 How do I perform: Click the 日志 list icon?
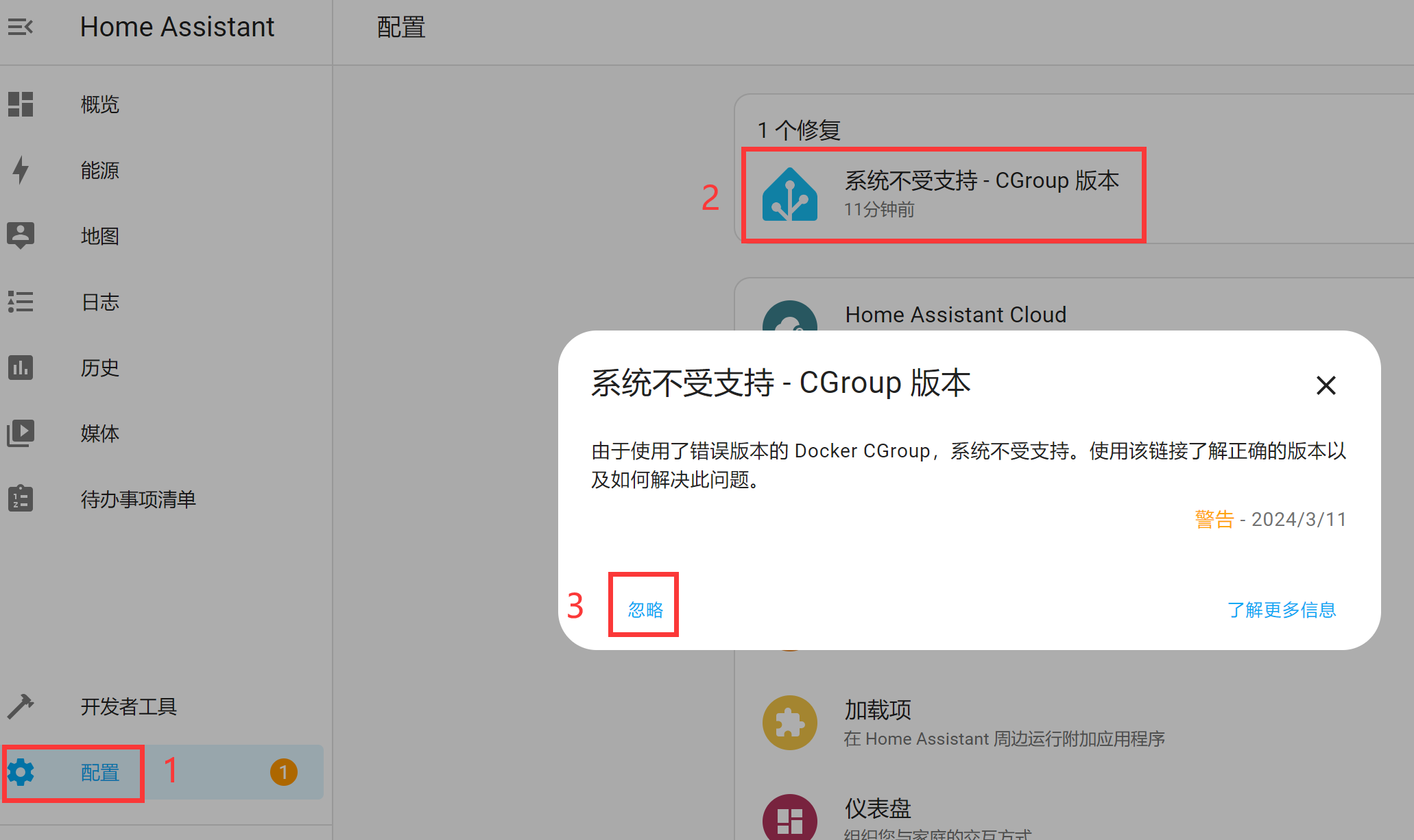tap(21, 302)
